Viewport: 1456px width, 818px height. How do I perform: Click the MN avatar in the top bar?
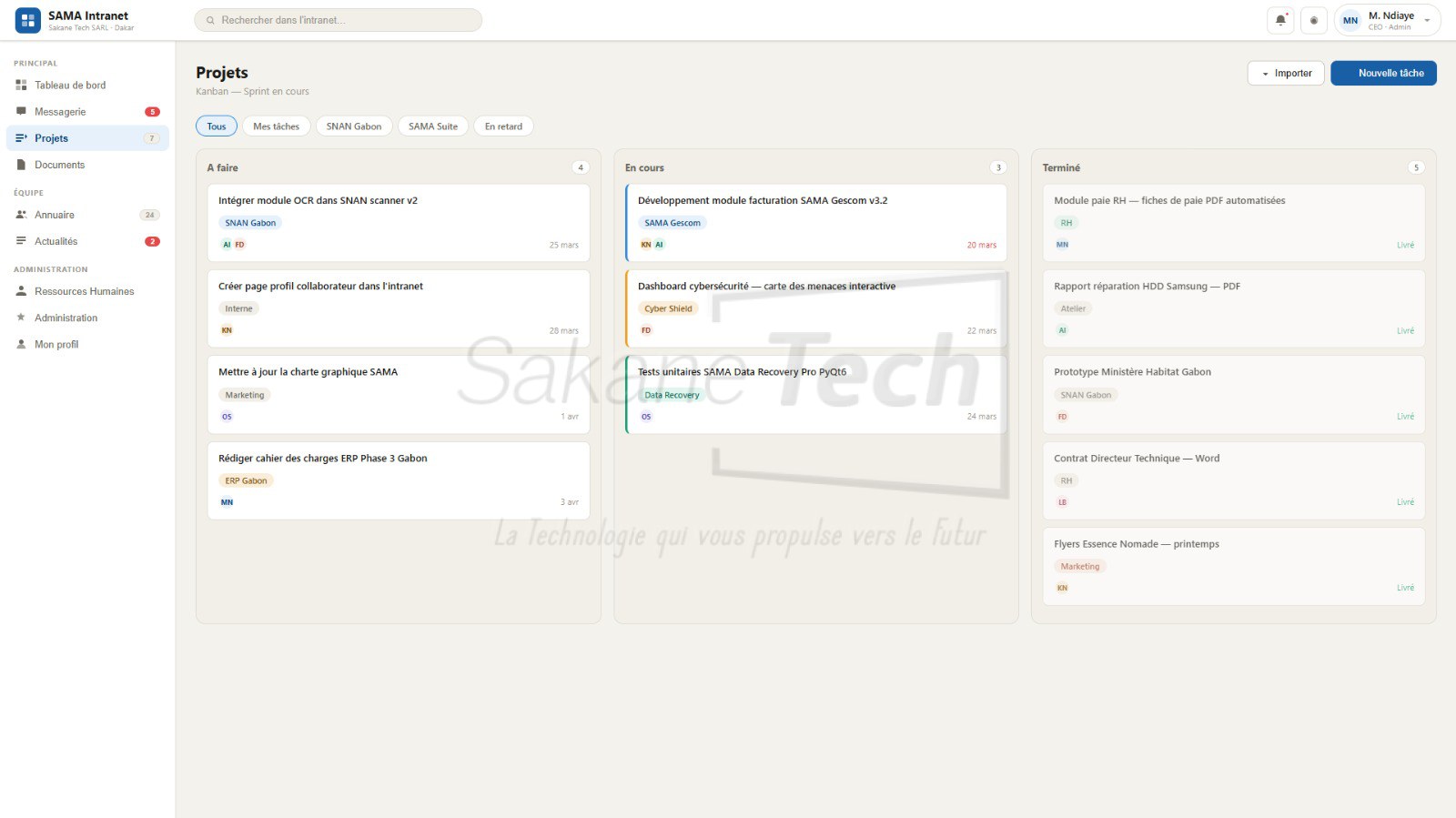pyautogui.click(x=1350, y=20)
